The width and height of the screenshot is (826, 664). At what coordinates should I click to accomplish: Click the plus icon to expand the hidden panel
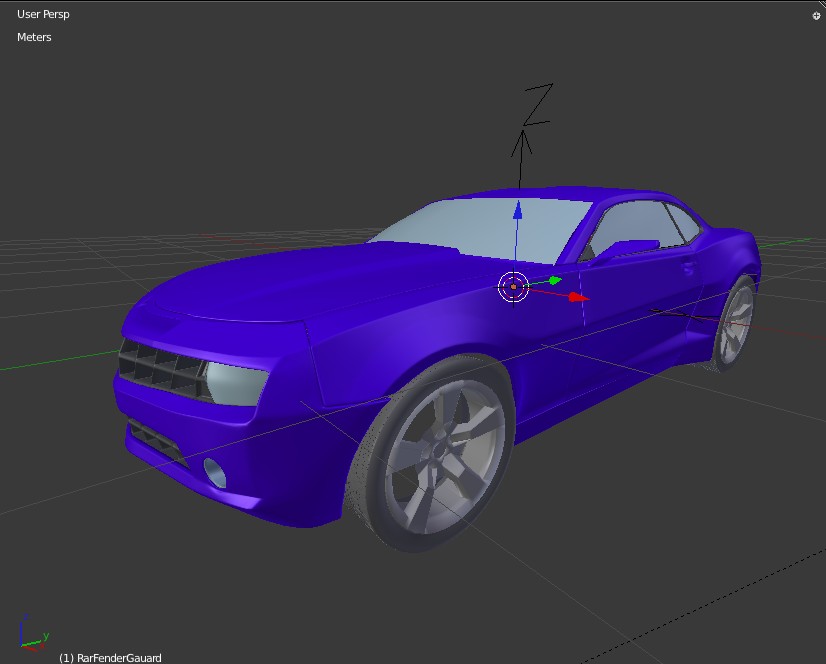coord(815,15)
